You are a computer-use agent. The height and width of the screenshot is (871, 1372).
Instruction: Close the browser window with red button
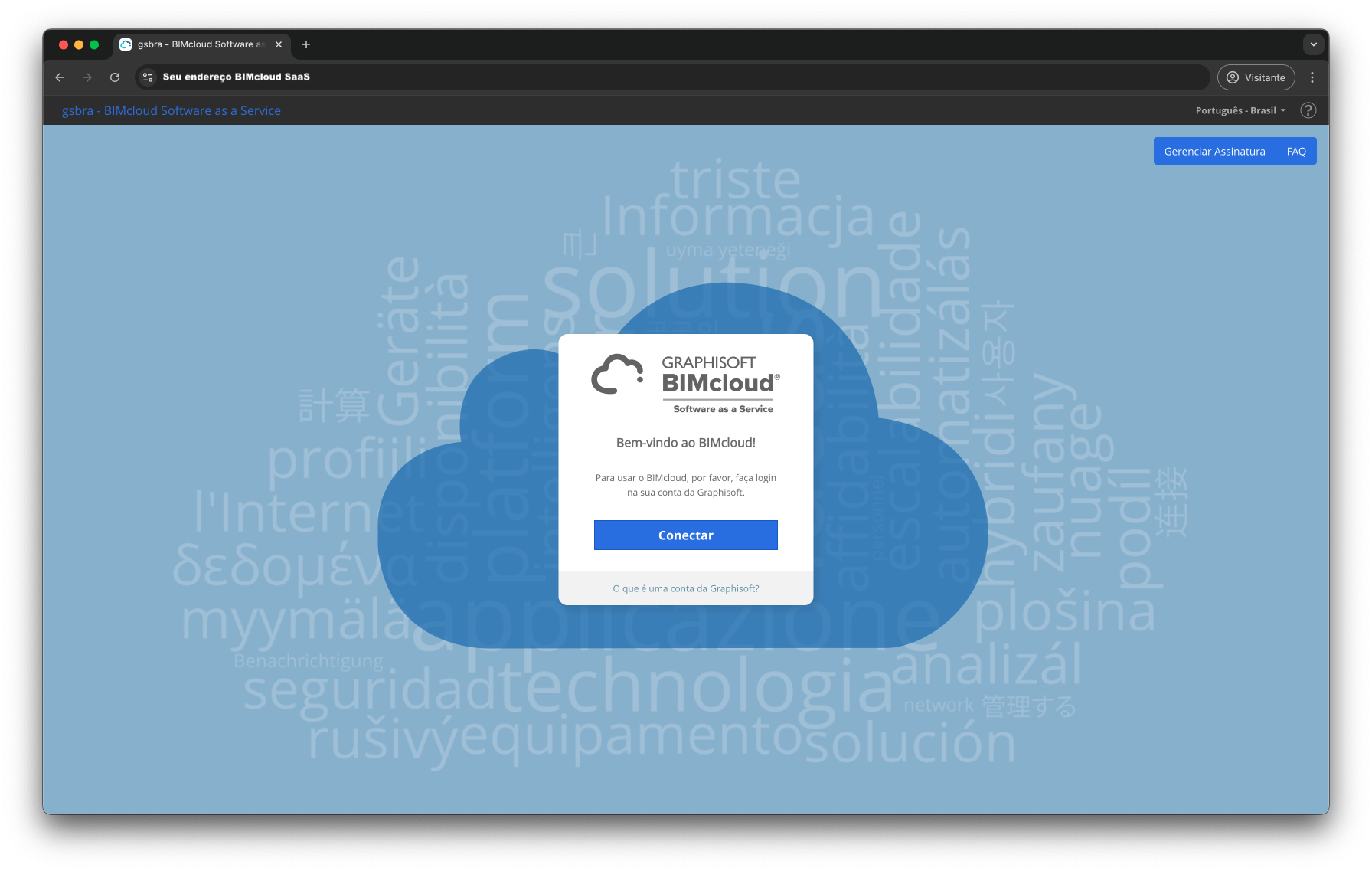click(64, 44)
